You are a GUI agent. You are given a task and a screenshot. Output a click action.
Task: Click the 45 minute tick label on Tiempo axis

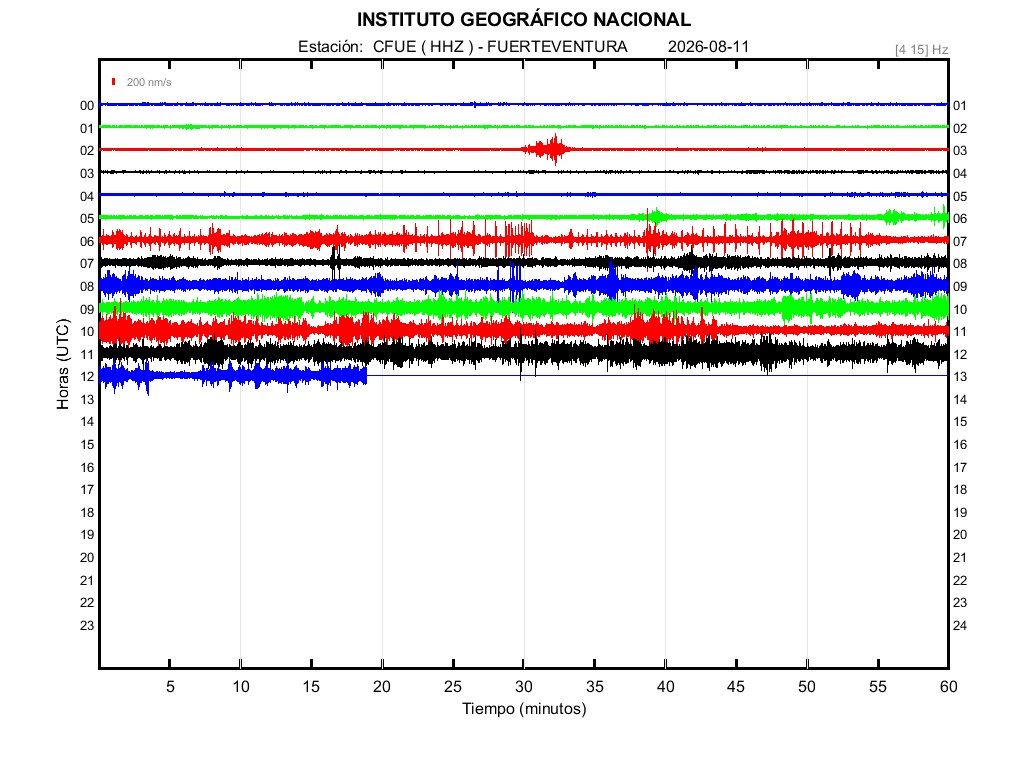(736, 686)
